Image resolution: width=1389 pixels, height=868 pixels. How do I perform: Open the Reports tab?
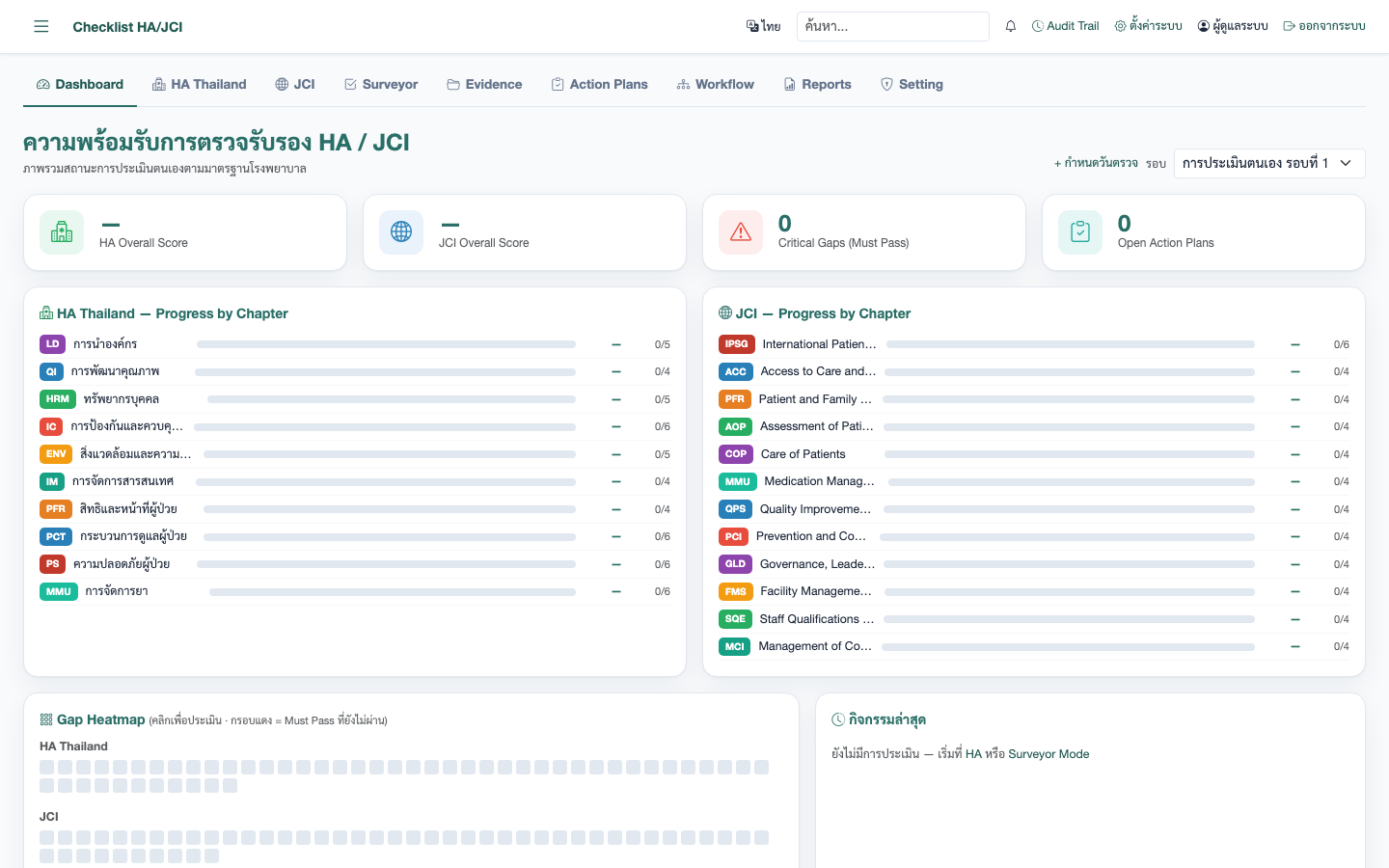click(817, 84)
